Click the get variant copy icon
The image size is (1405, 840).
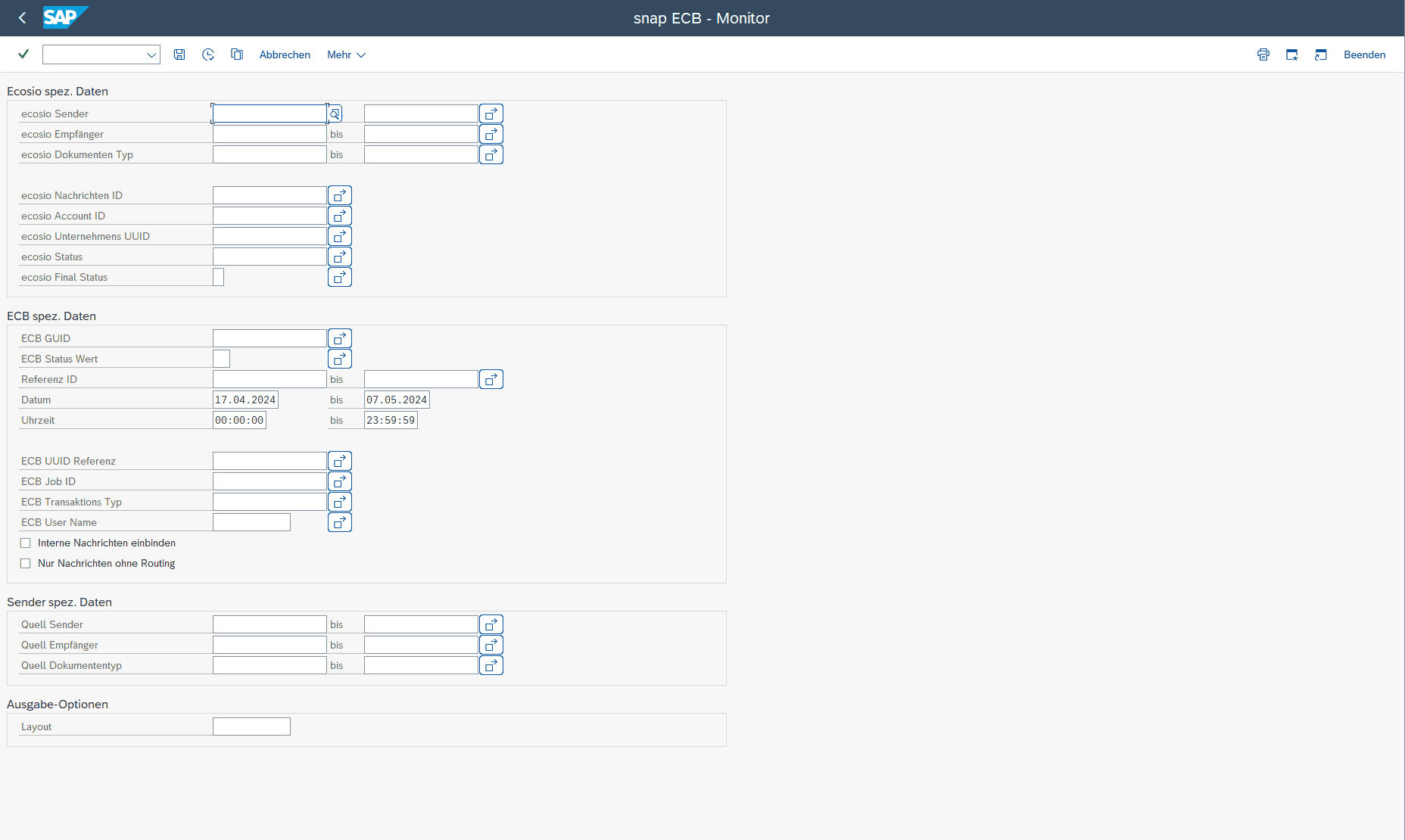point(237,54)
